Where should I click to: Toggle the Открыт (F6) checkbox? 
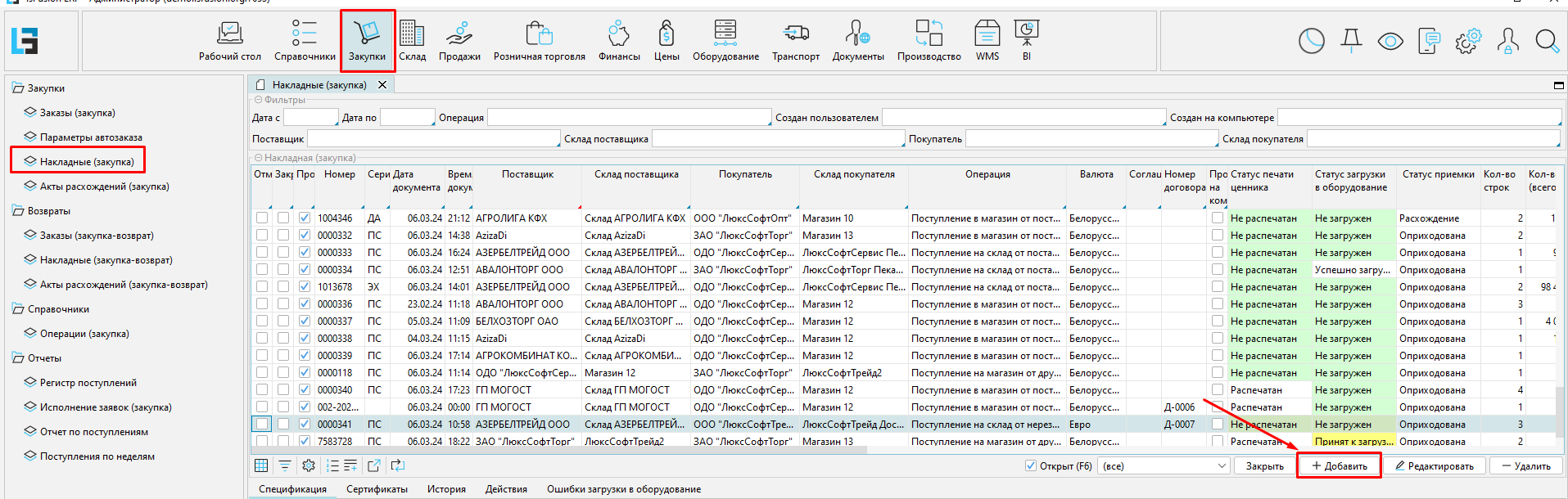(1031, 465)
